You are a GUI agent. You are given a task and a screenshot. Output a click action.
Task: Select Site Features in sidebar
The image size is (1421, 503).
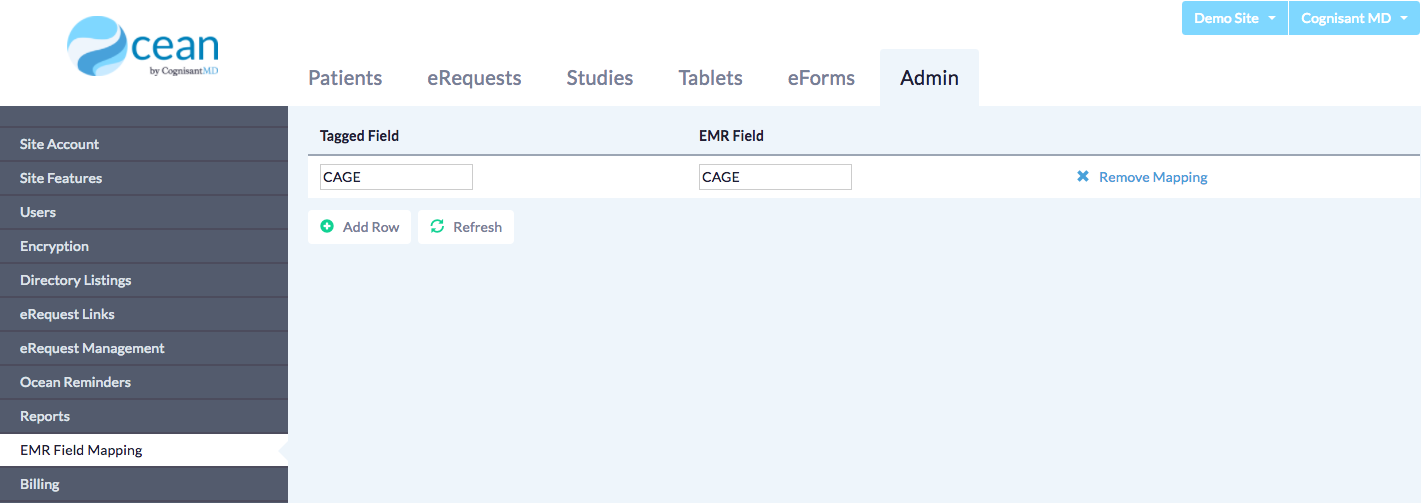(61, 178)
